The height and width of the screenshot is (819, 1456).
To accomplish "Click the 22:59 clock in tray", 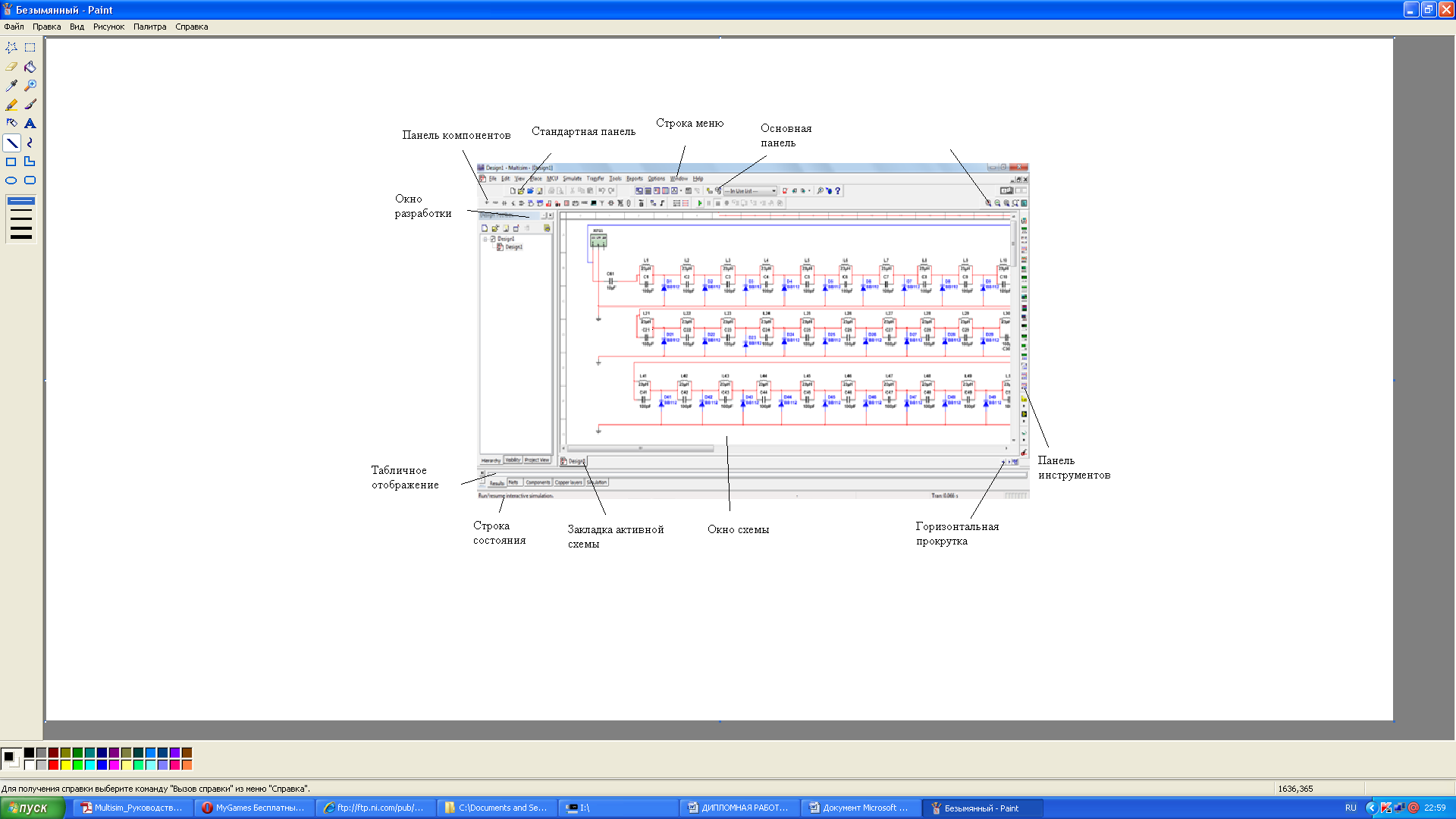I will click(1435, 808).
